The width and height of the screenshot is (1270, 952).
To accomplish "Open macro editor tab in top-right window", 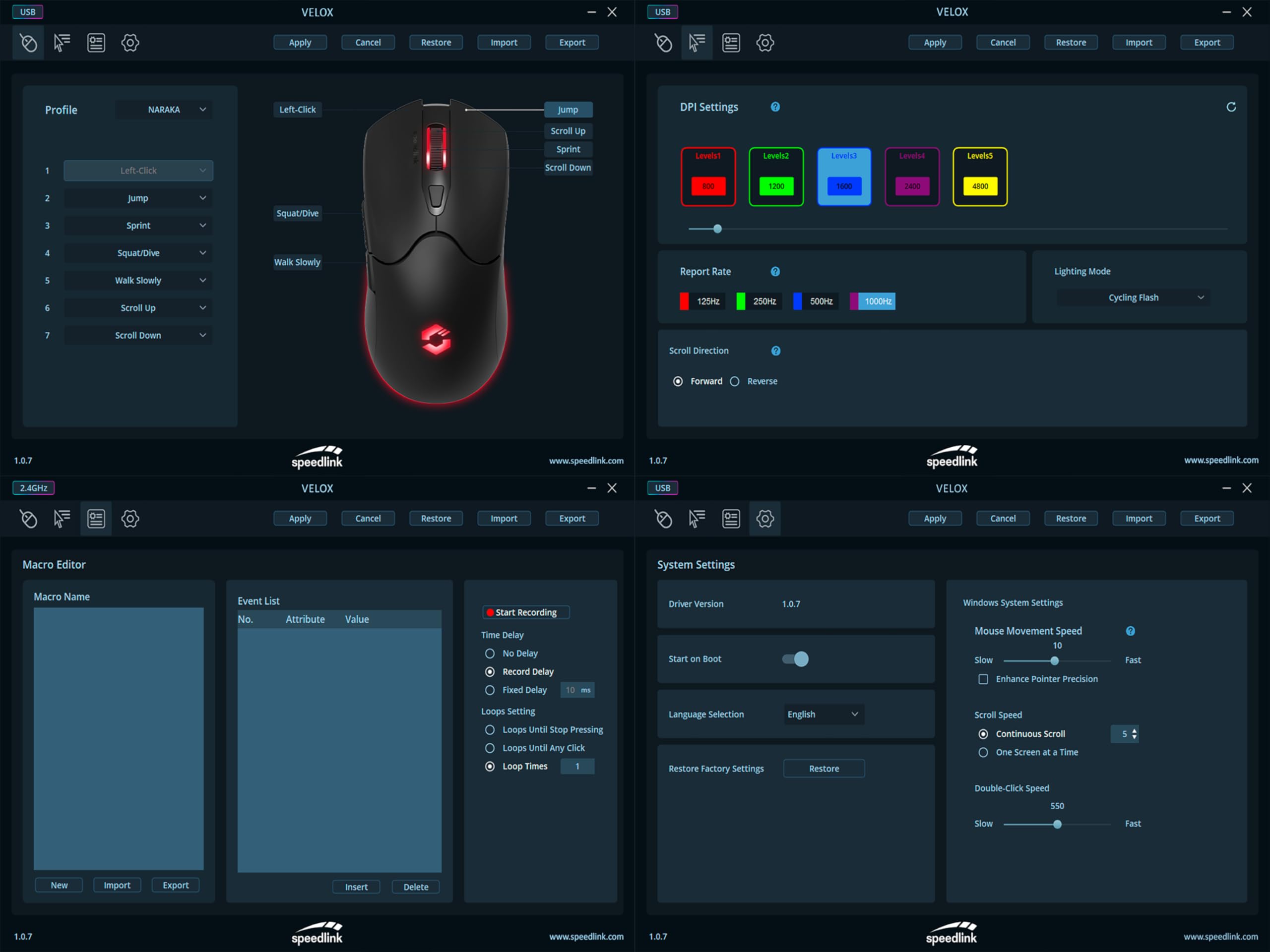I will coord(731,43).
